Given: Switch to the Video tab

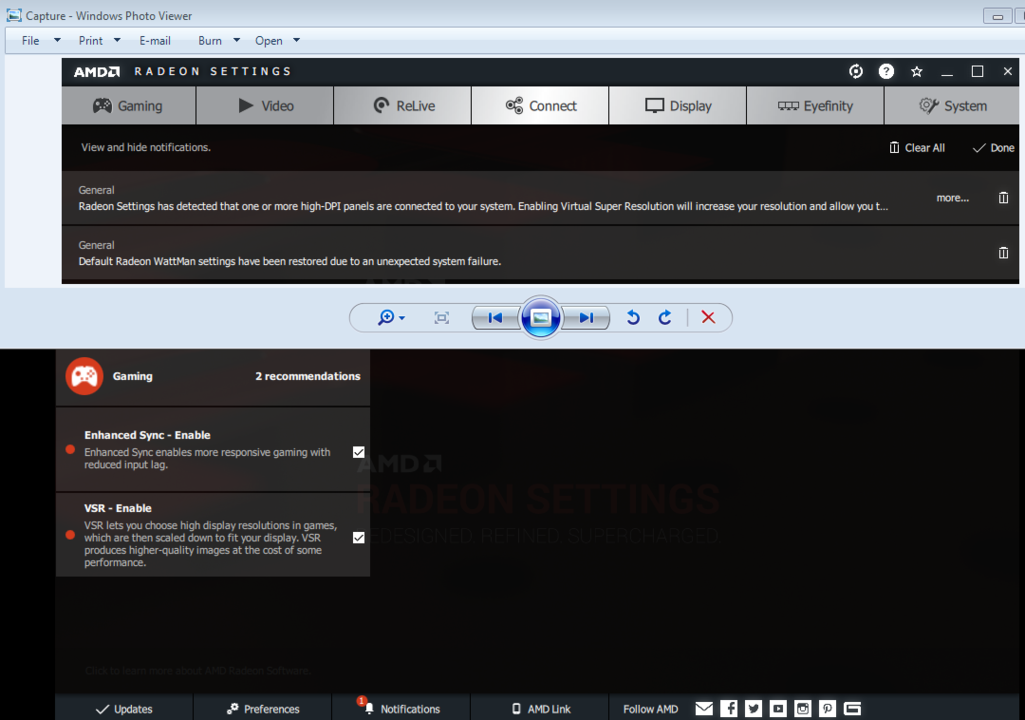Looking at the screenshot, I should point(265,106).
